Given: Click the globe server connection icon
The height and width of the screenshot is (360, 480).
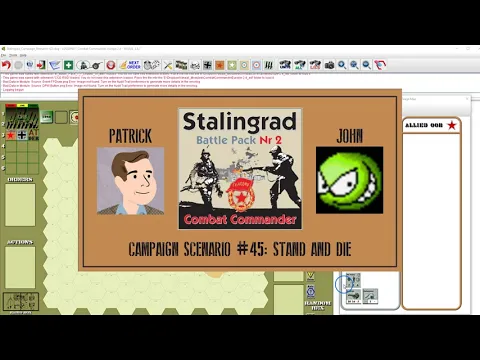Looking at the screenshot, I should [30, 65].
